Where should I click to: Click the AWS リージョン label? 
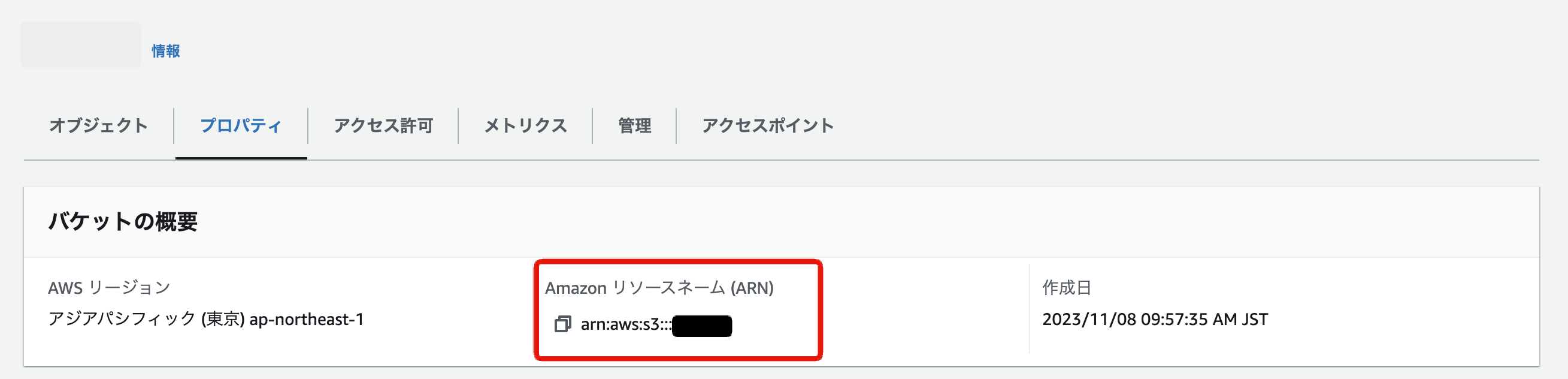(x=109, y=288)
